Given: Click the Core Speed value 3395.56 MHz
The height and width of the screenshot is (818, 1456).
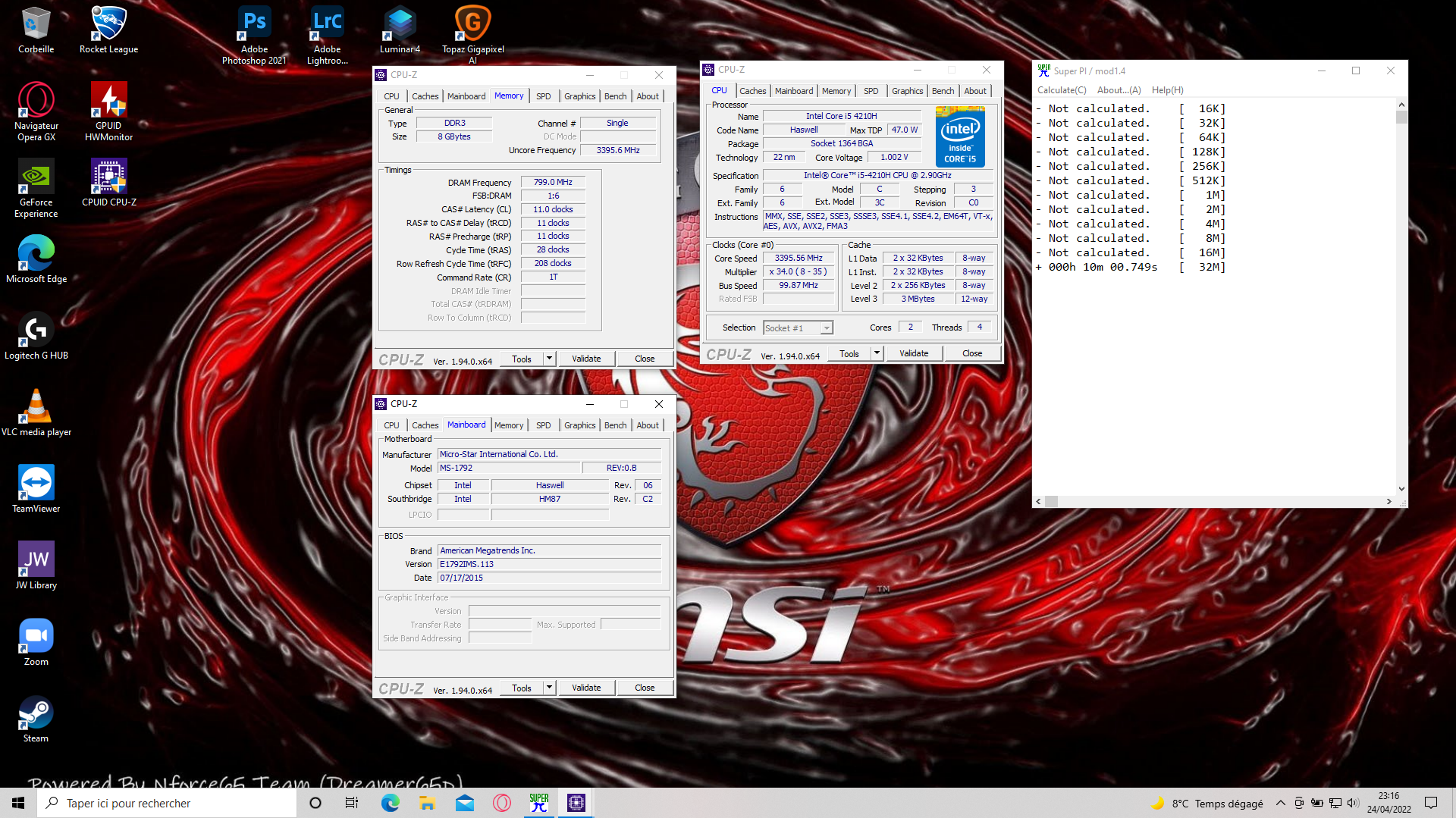Looking at the screenshot, I should coord(798,258).
